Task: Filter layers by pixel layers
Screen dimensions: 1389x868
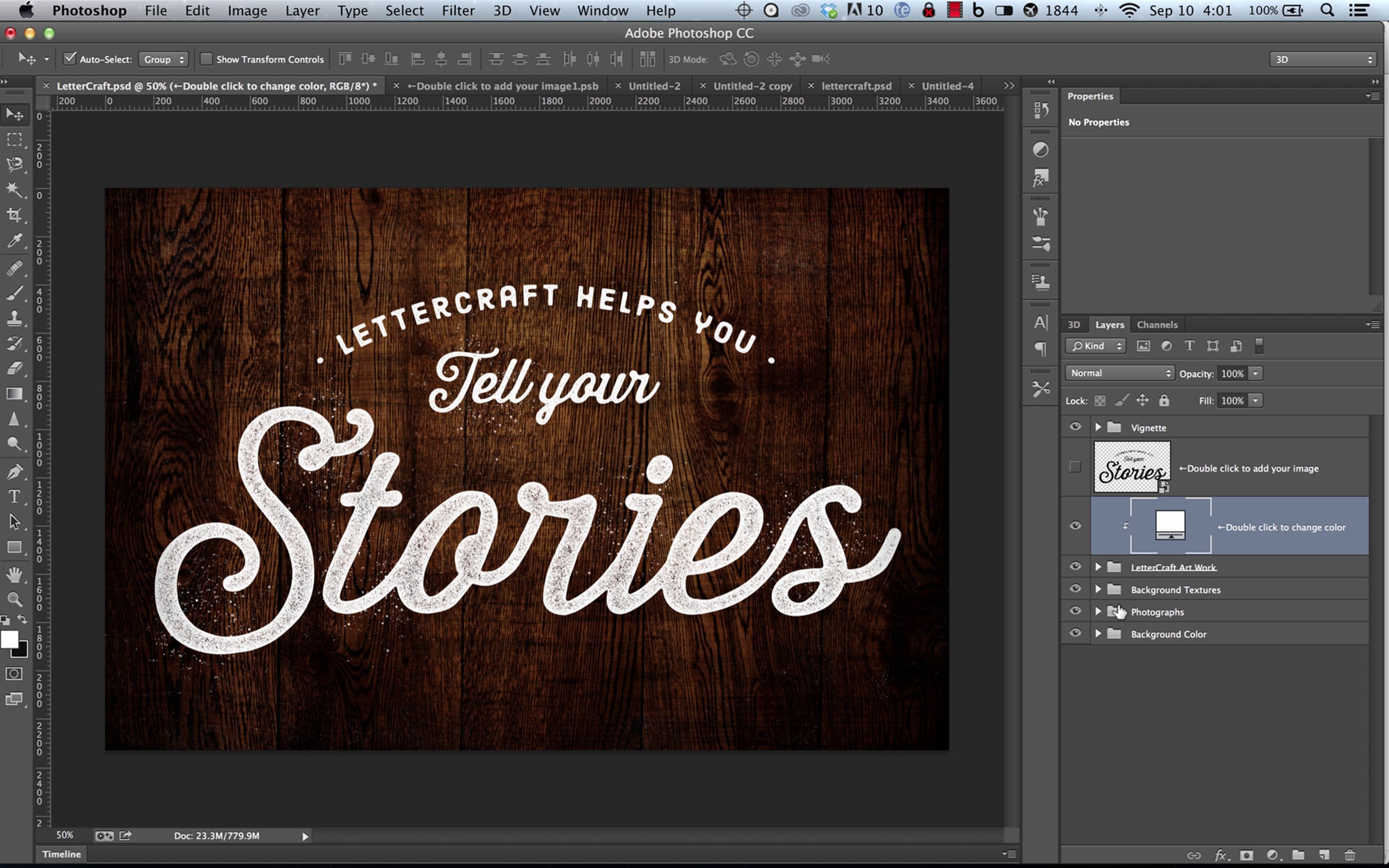Action: [1143, 346]
